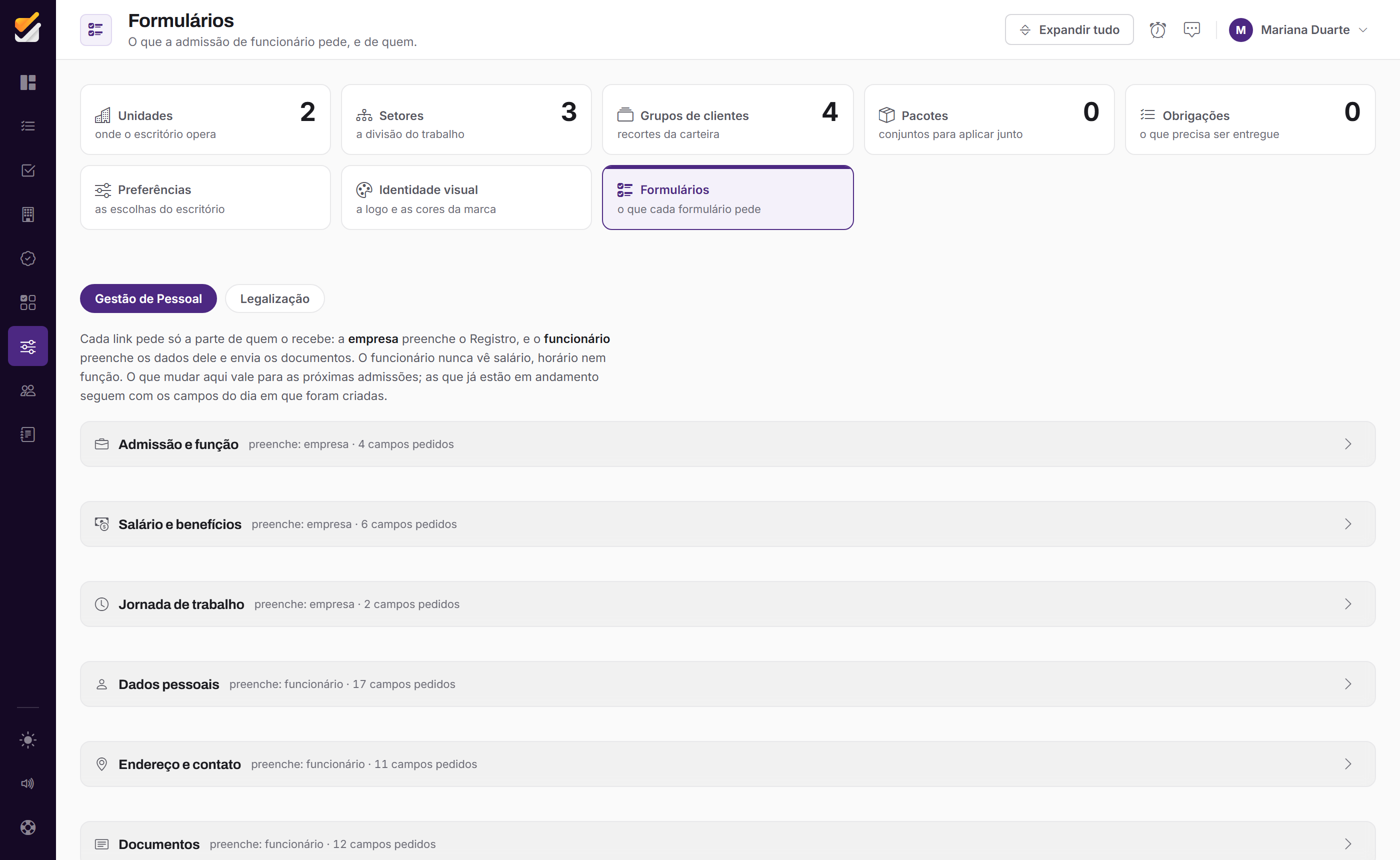
Task: Open the report document icon in sidebar
Action: (x=28, y=434)
